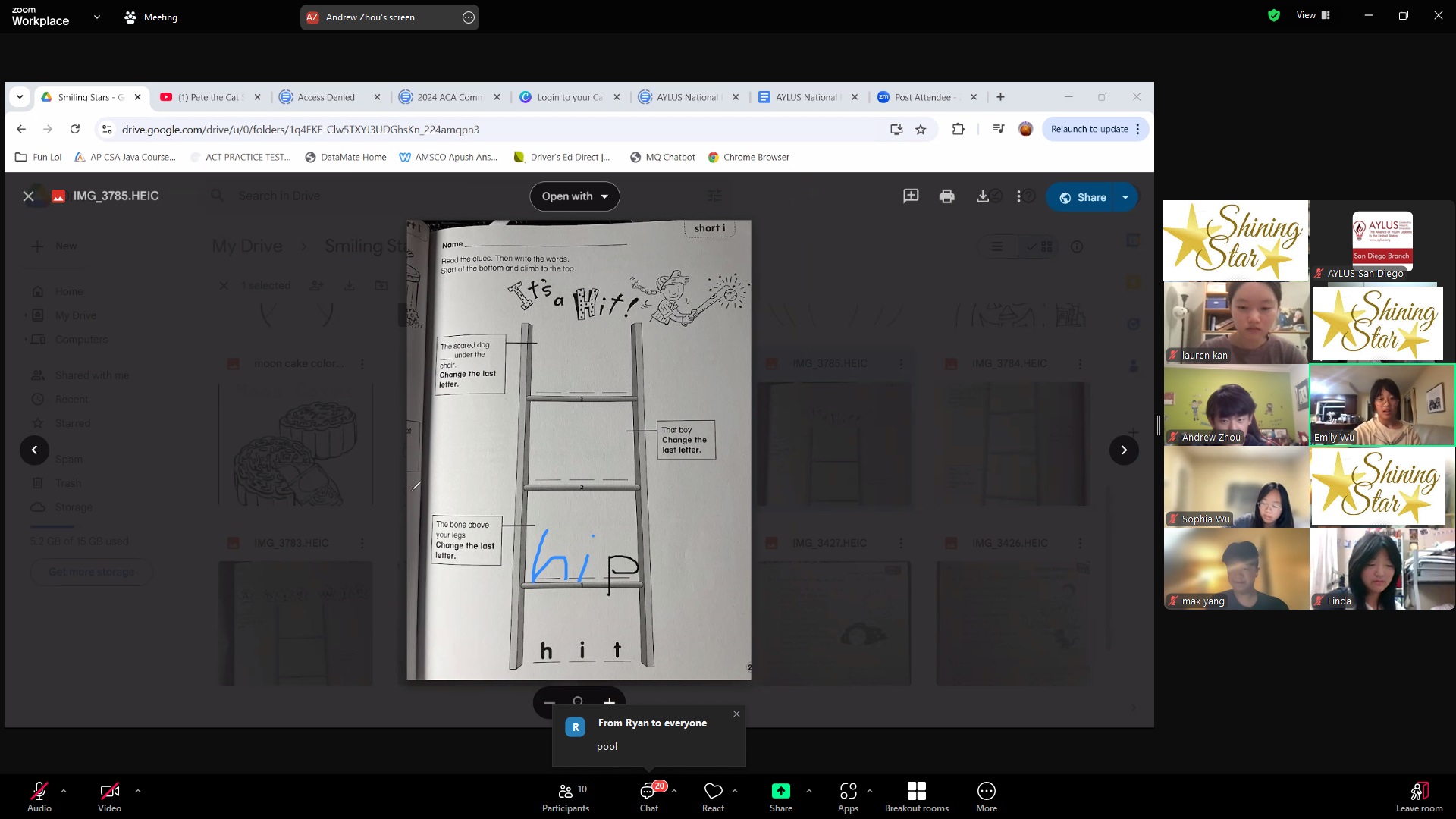Reset preview zoom level
1456x819 pixels.
pyautogui.click(x=578, y=702)
